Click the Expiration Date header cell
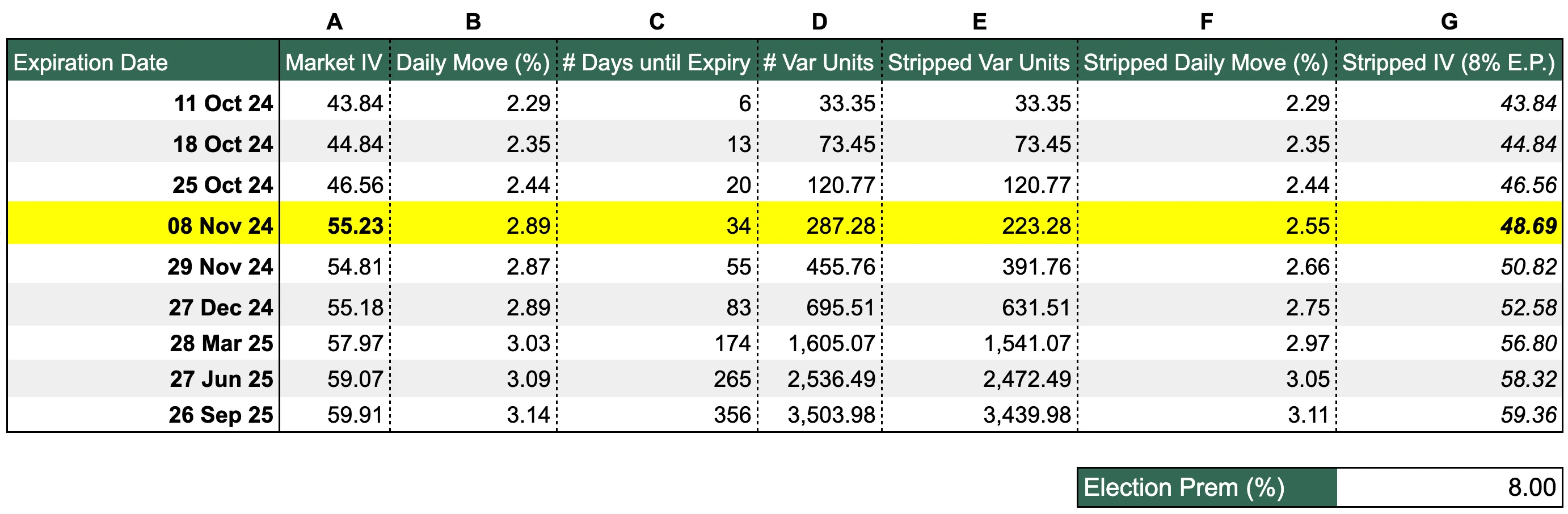The width and height of the screenshot is (1568, 514). 143,60
